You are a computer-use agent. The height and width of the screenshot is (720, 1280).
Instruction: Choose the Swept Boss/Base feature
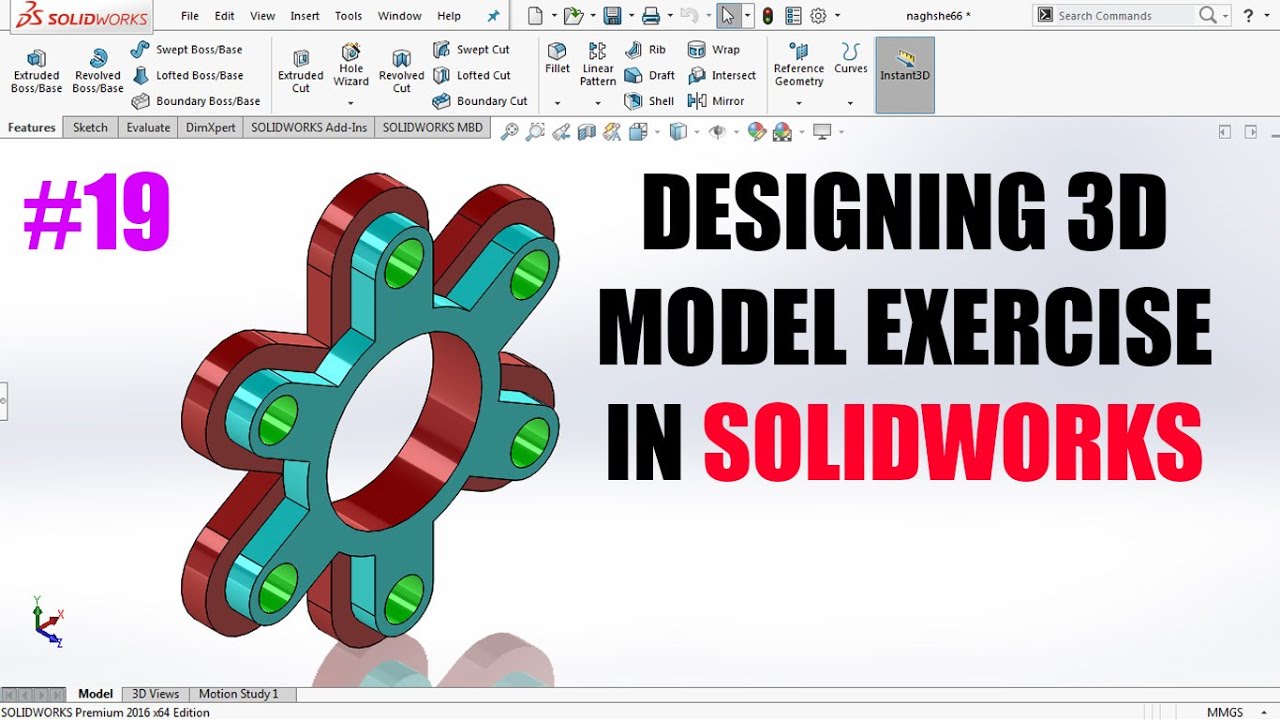point(187,49)
